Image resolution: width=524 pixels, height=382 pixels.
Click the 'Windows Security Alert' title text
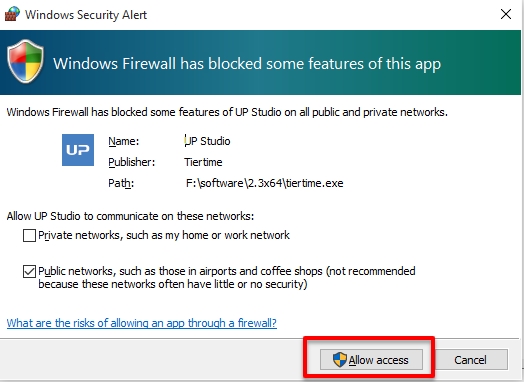[x=86, y=15]
